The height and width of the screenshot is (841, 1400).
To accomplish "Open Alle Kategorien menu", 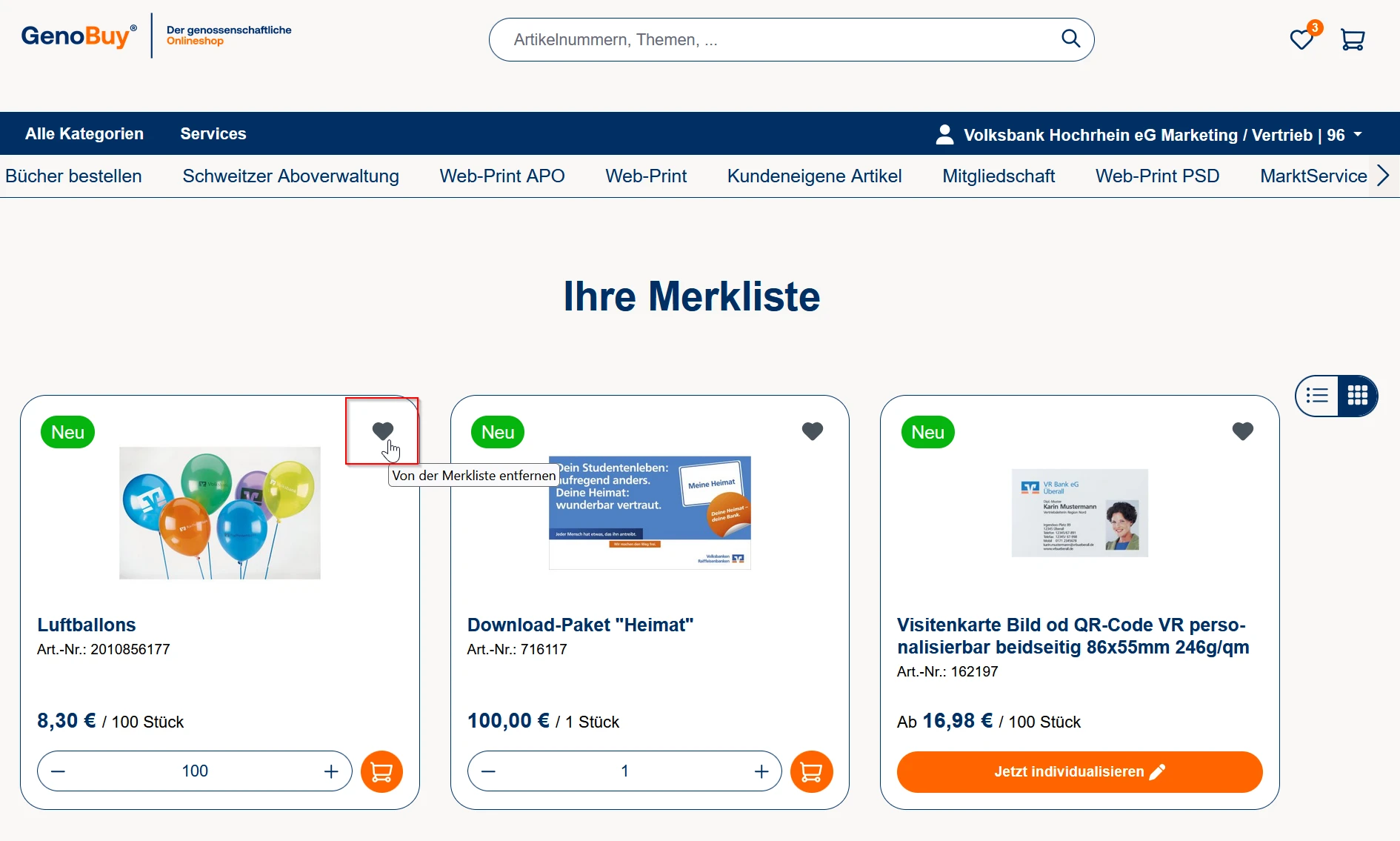I will tap(84, 133).
